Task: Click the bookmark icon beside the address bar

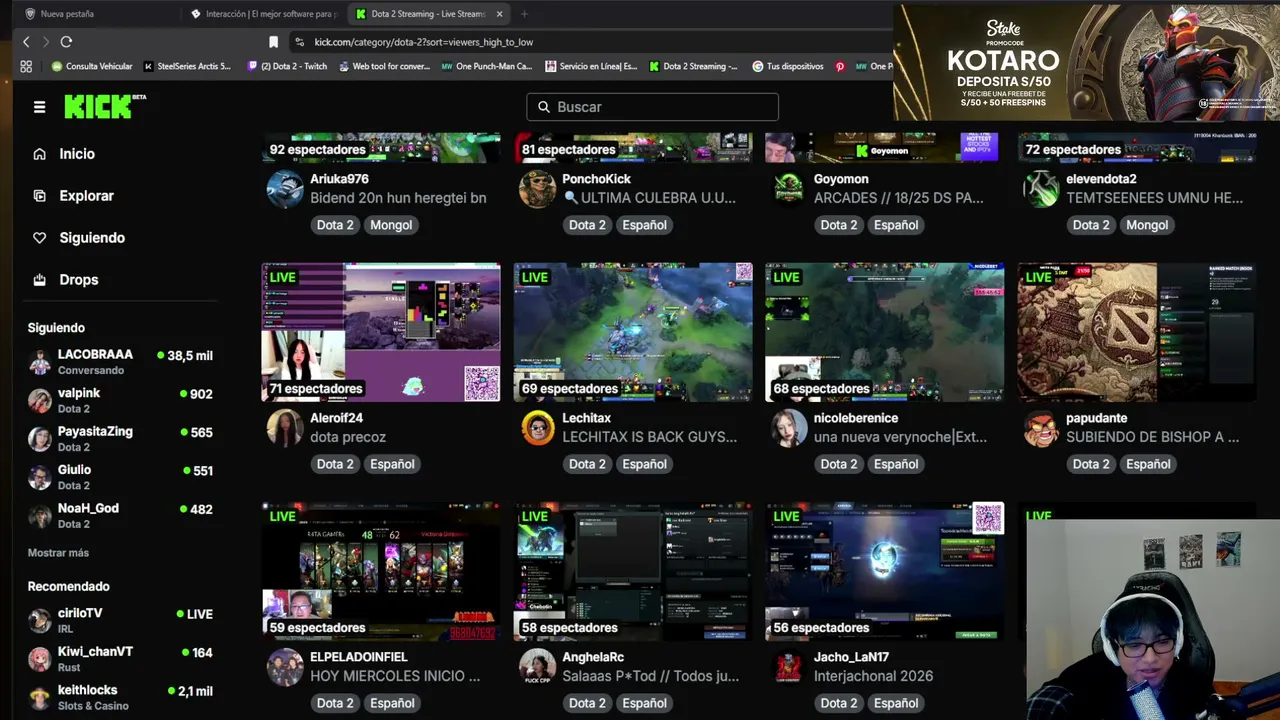Action: [273, 42]
